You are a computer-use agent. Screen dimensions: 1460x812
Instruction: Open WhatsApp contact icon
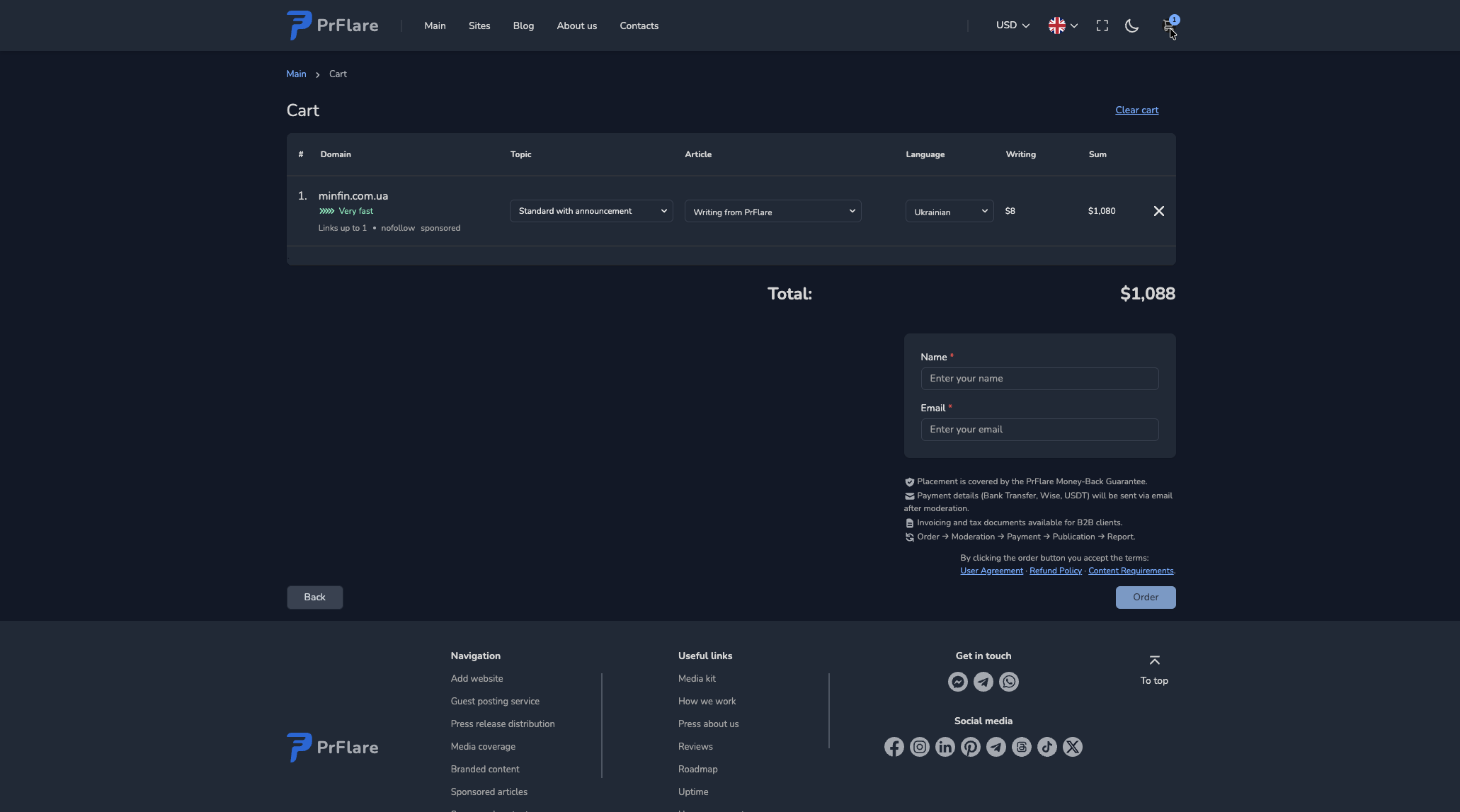coord(1008,682)
